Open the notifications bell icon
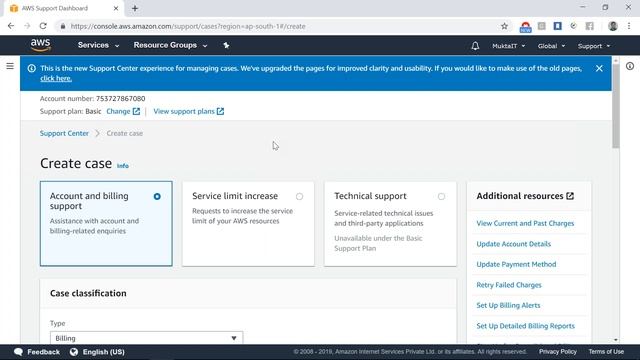Screen dimensions: 640x360 [475, 46]
